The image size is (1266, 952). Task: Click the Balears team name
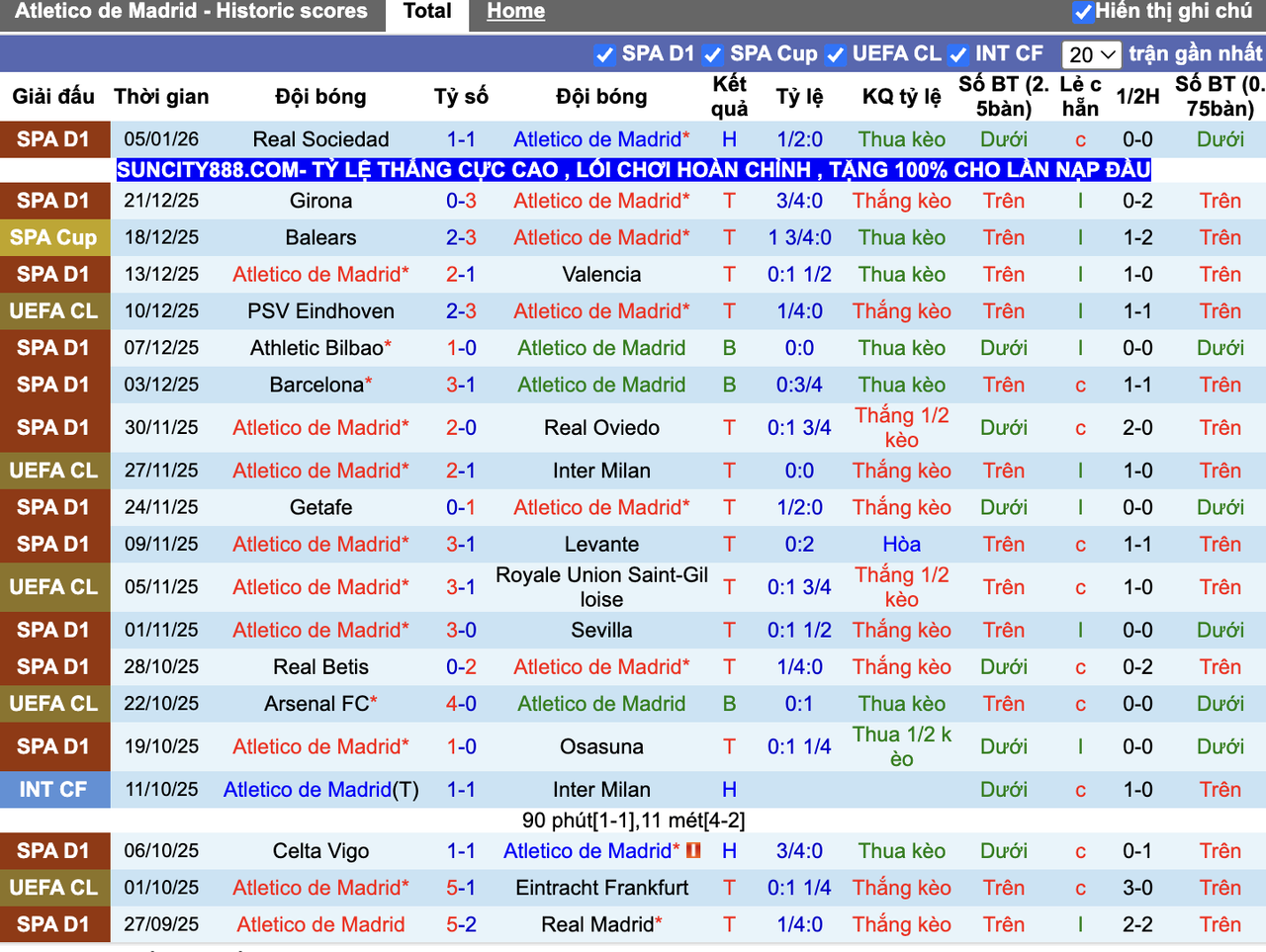320,237
